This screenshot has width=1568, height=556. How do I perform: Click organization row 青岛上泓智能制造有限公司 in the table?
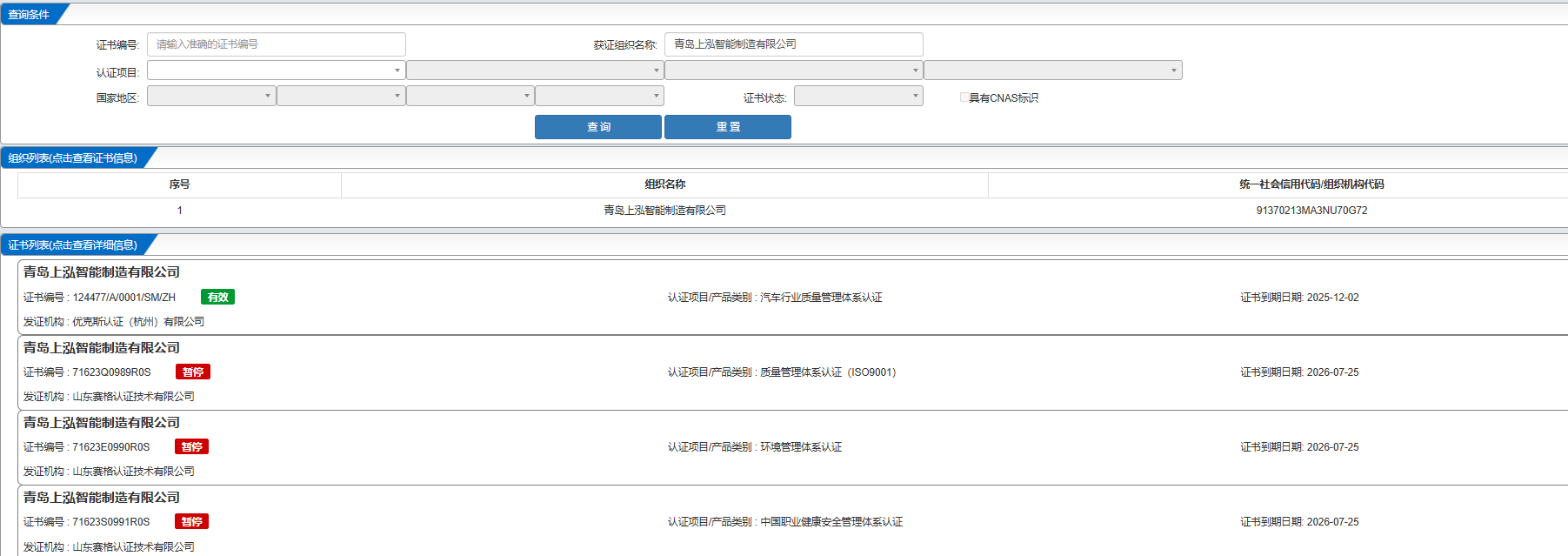(665, 211)
